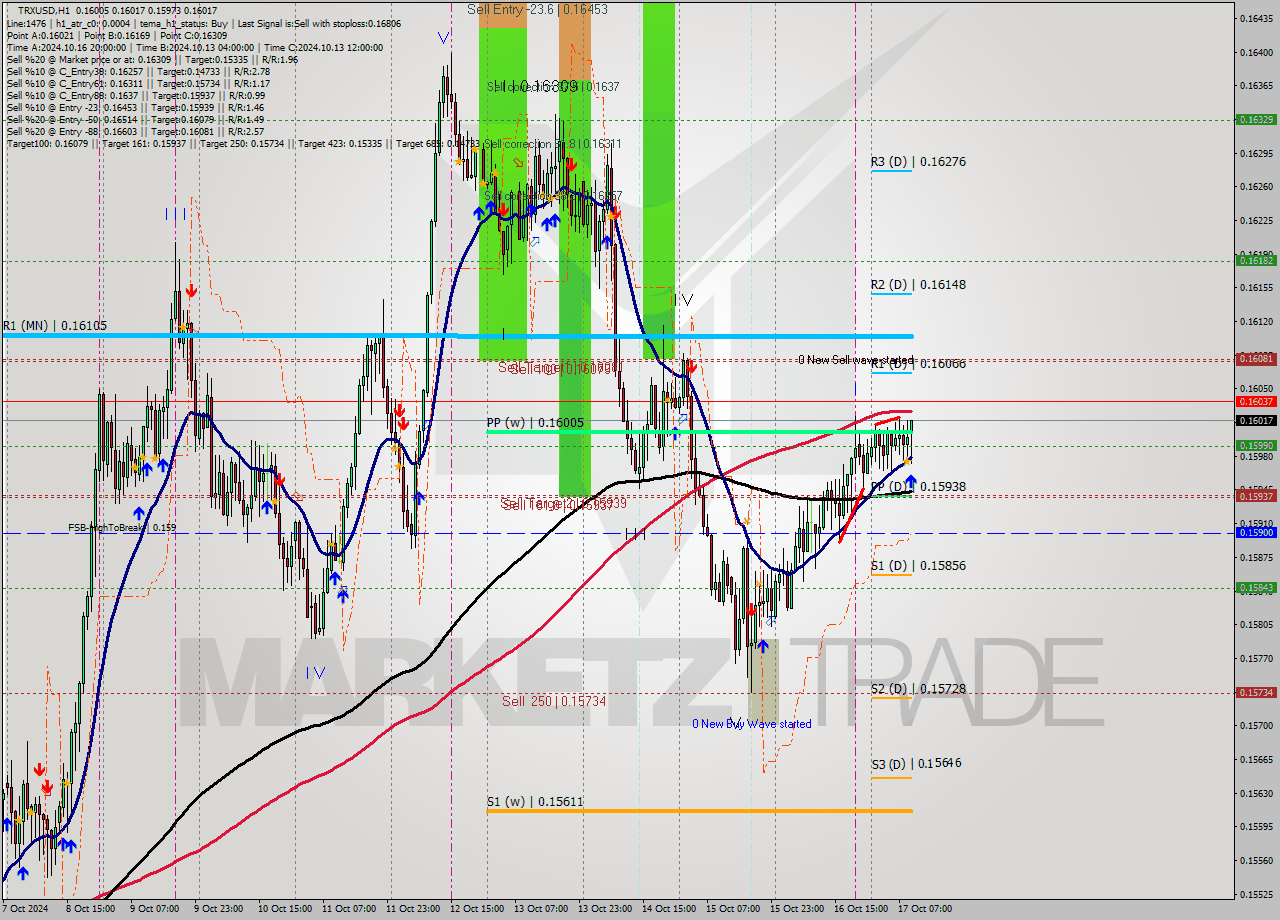This screenshot has width=1280, height=920.
Task: Click the TRXUSD,H1 symbol title
Action: 42,10
